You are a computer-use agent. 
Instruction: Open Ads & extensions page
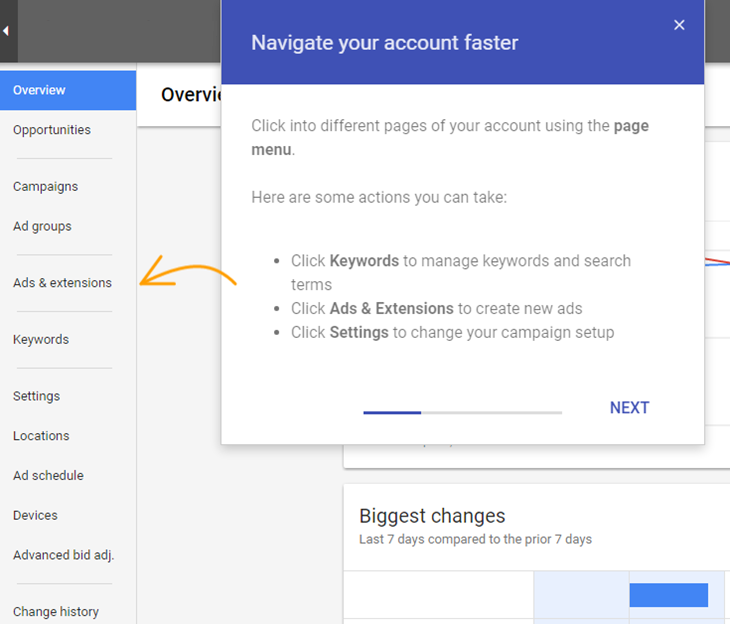point(62,283)
